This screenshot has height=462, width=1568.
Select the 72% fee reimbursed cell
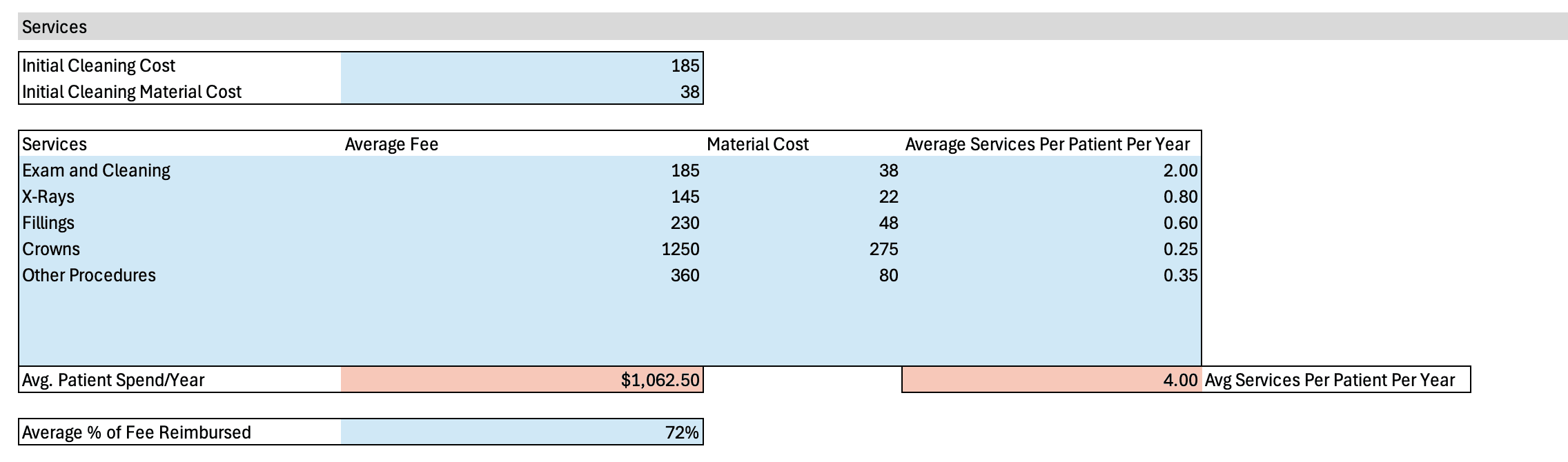pos(522,433)
